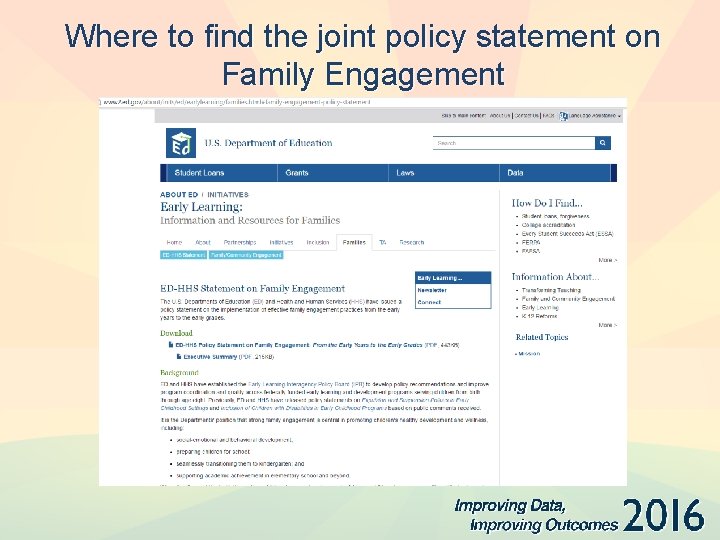This screenshot has width=720, height=540.
Task: Click the Early Learning box header
Action: coord(453,278)
